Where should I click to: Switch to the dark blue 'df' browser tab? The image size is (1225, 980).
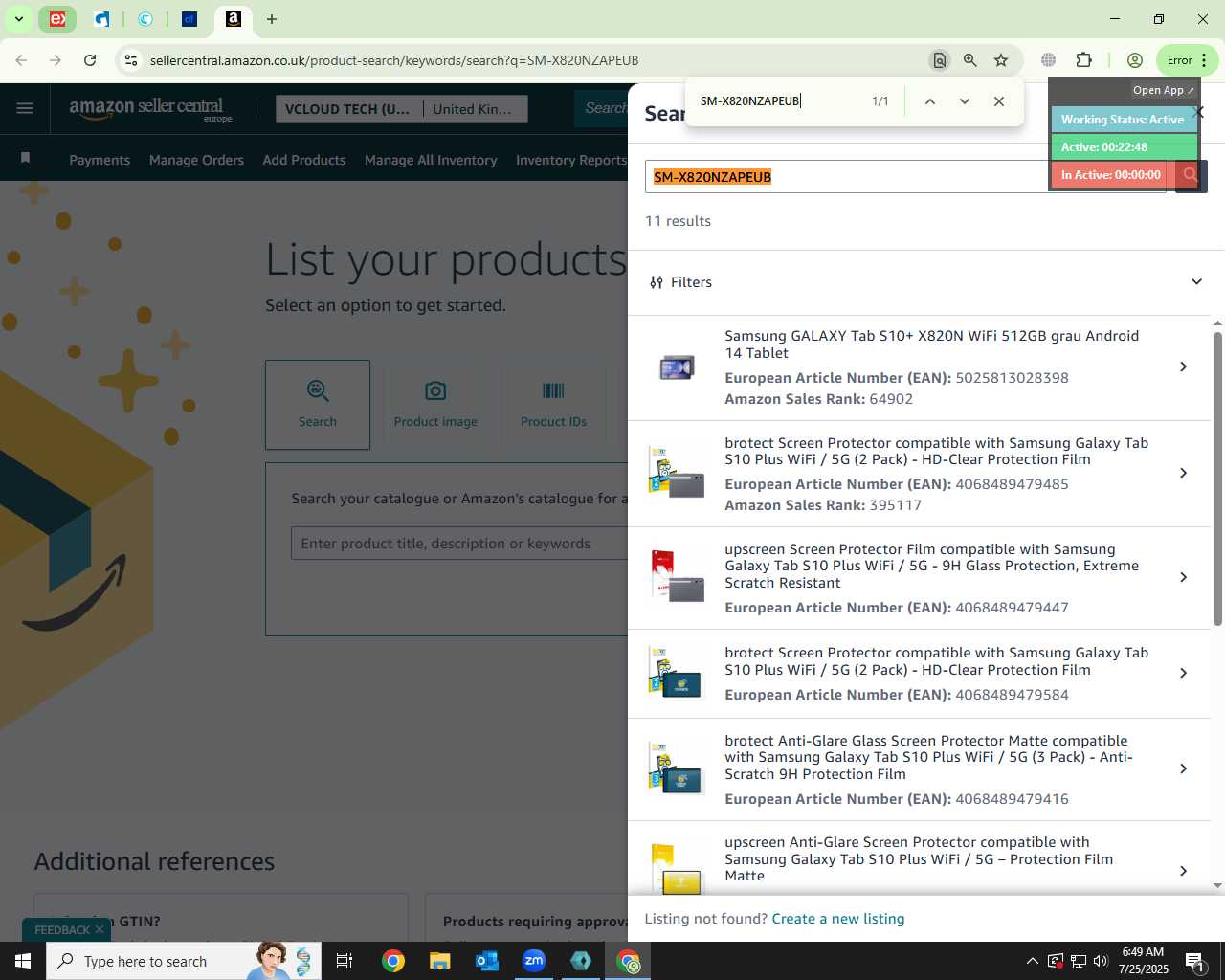[189, 19]
